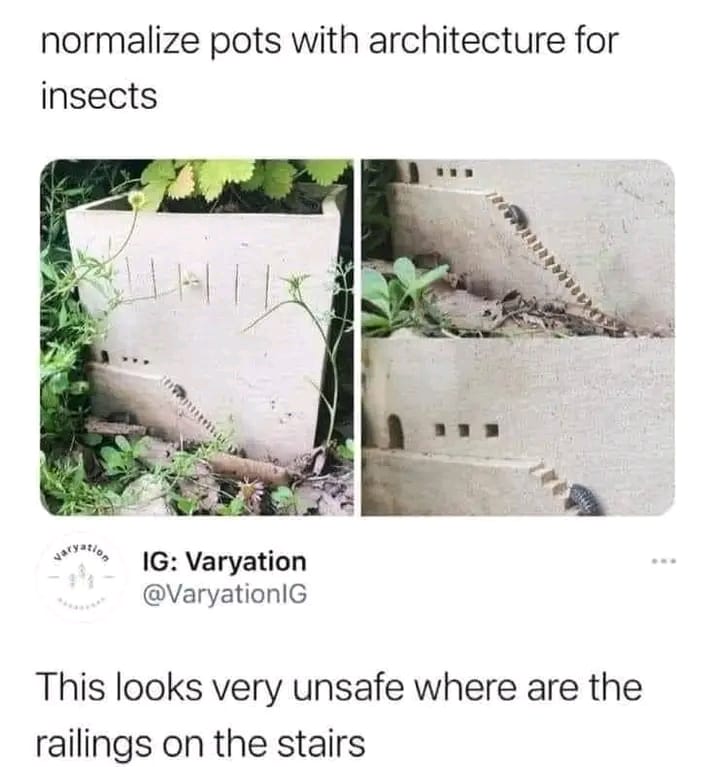The height and width of the screenshot is (767, 715).
Task: Open the three-dot more options menu
Action: (x=664, y=562)
